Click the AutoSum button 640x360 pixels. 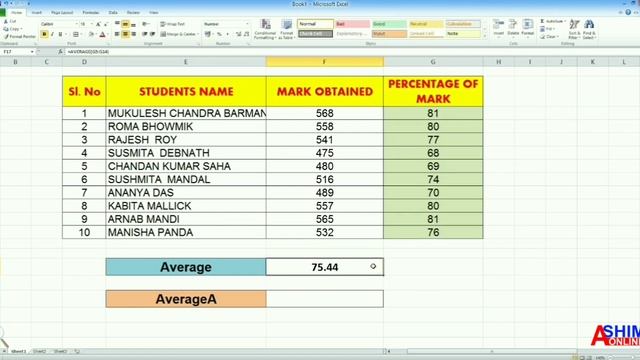pyautogui.click(x=552, y=21)
